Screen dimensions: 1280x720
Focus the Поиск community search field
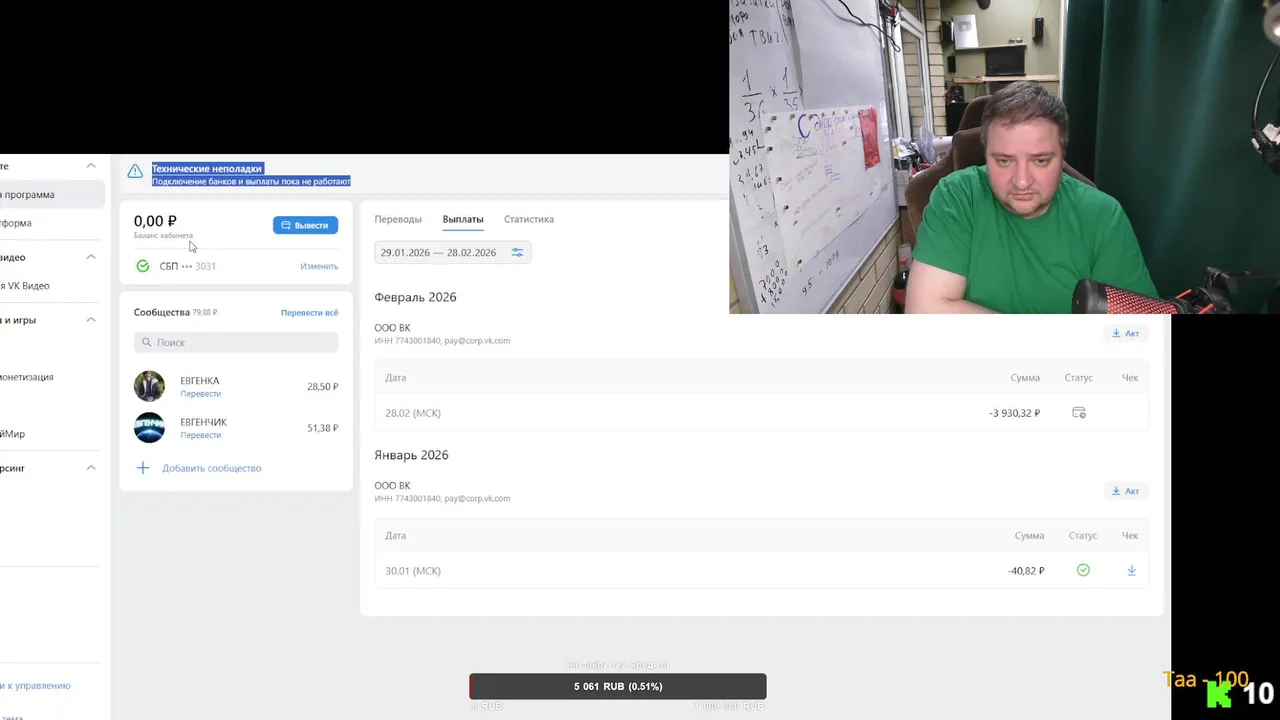[x=236, y=342]
